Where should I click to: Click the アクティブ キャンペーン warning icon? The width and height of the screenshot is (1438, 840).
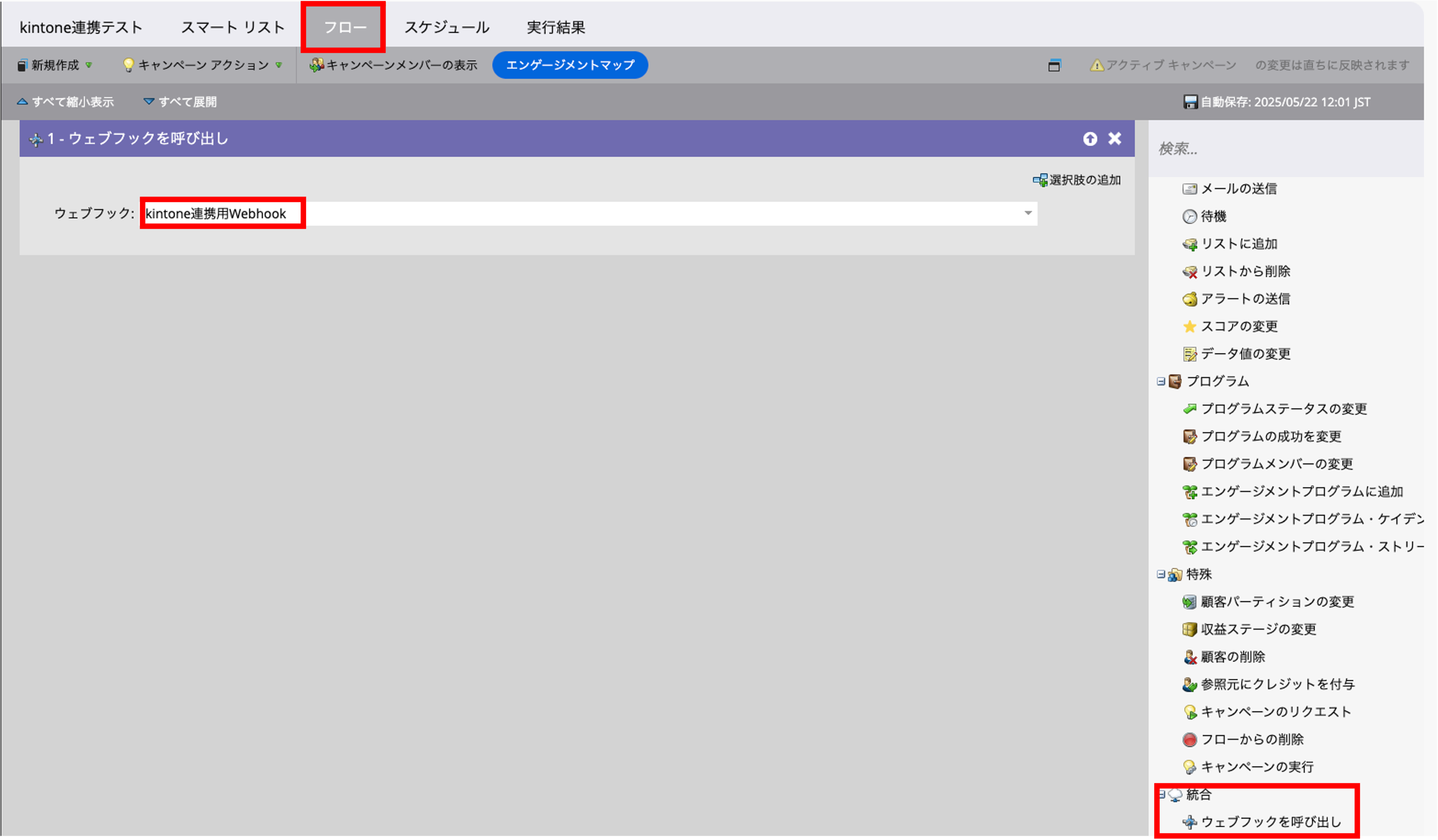(x=1097, y=65)
